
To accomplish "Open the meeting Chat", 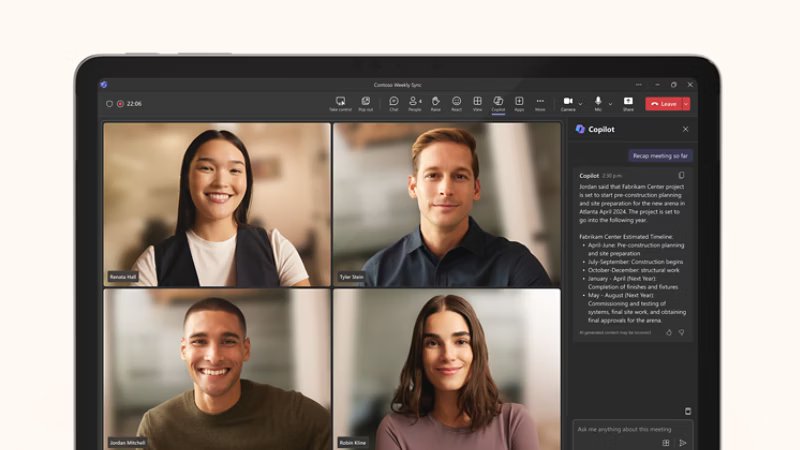I will pos(394,104).
